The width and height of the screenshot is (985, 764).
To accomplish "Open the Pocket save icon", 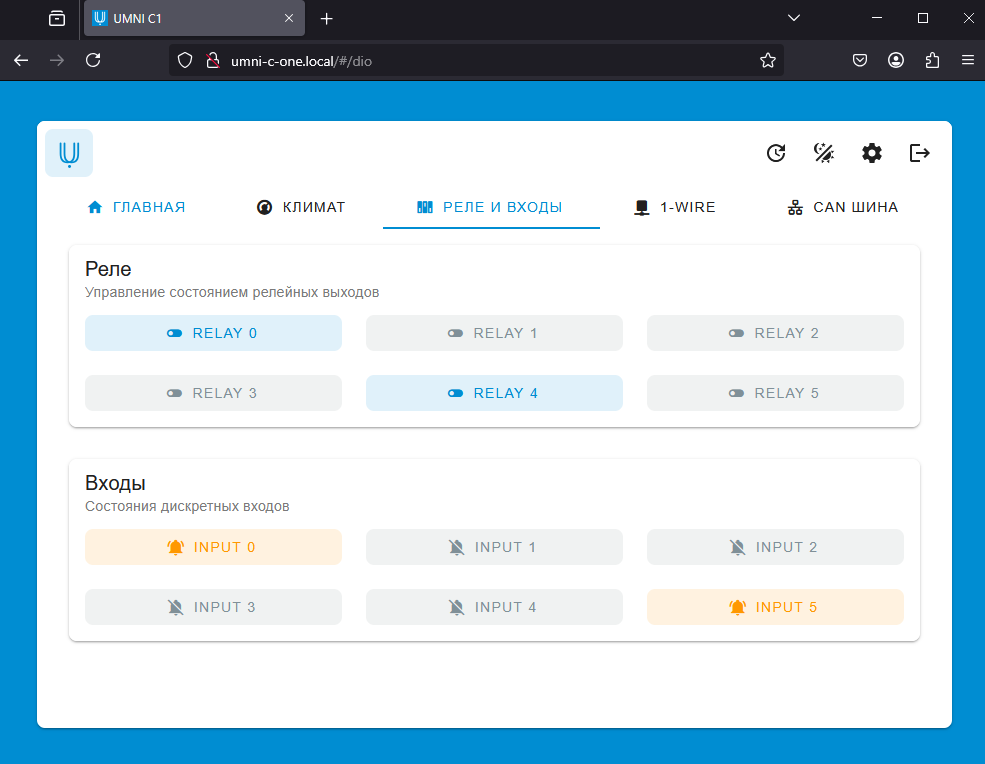I will pos(860,60).
